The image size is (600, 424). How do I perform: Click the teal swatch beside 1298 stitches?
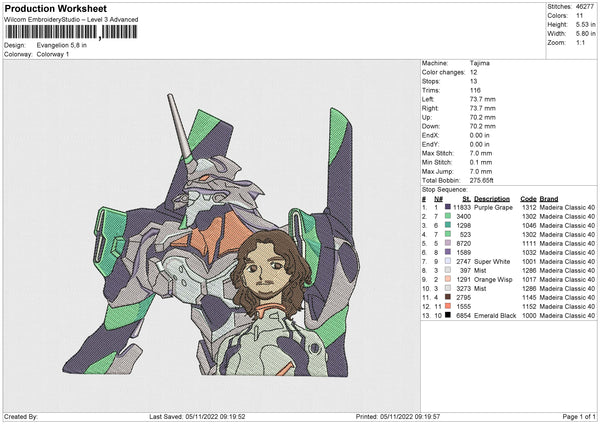pyautogui.click(x=448, y=225)
